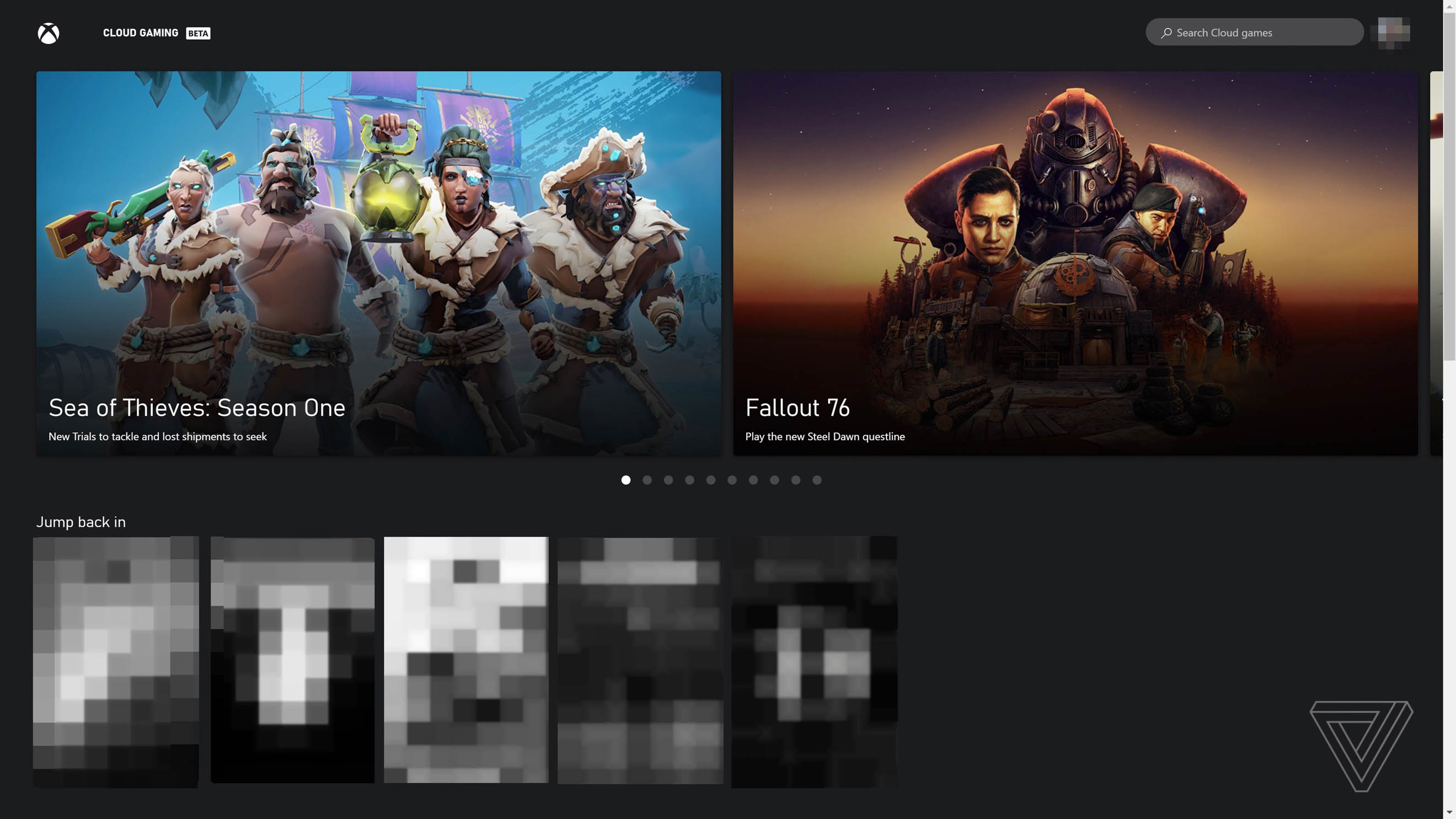Click the Xbox logo icon
The width and height of the screenshot is (1456, 819).
click(x=48, y=33)
